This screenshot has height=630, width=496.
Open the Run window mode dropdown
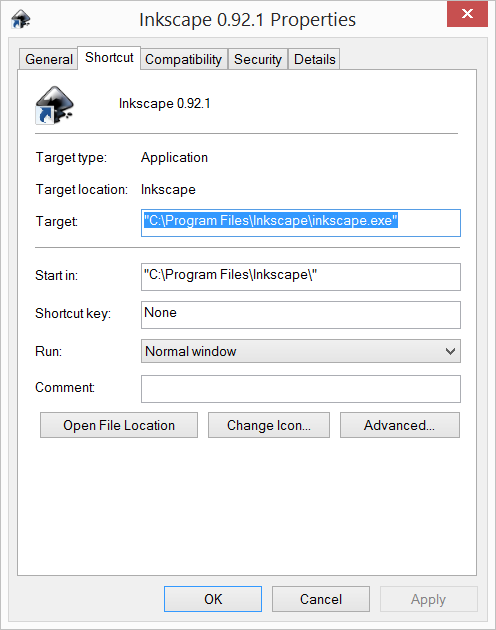pos(301,351)
